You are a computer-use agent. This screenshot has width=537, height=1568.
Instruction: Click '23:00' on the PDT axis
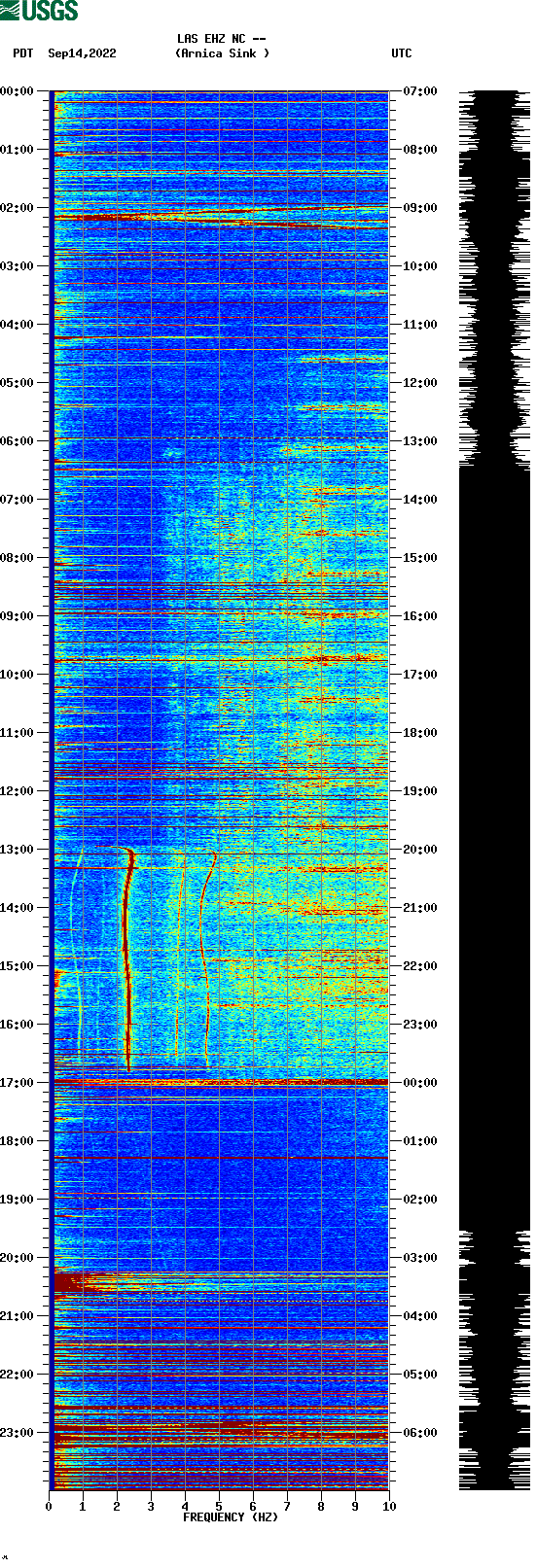18,1433
